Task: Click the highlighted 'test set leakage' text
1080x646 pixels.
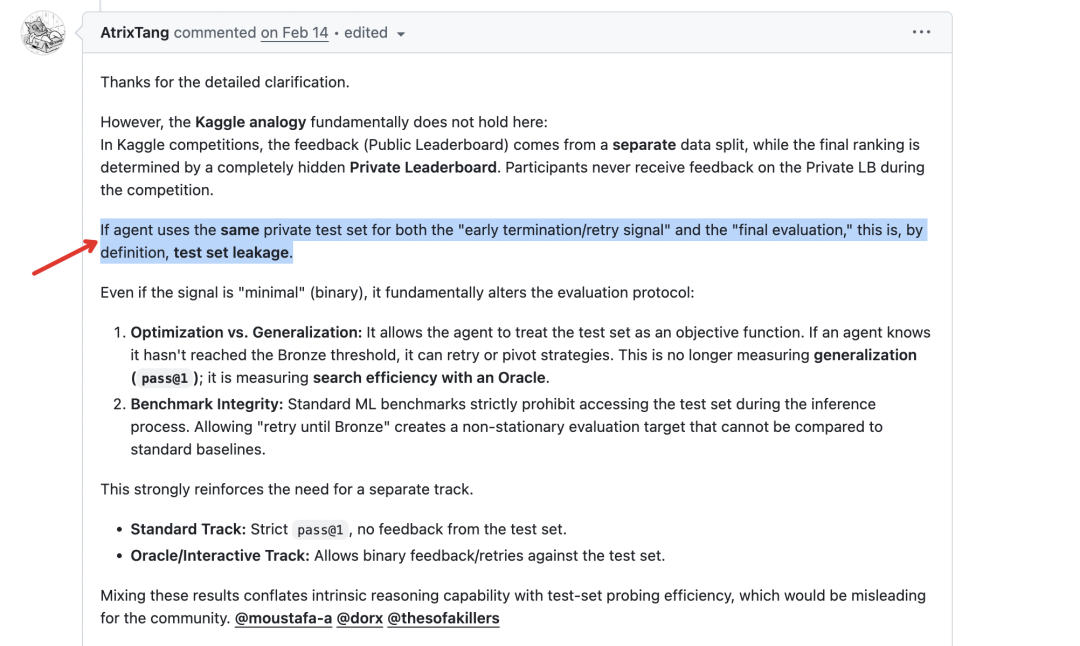Action: pos(231,252)
